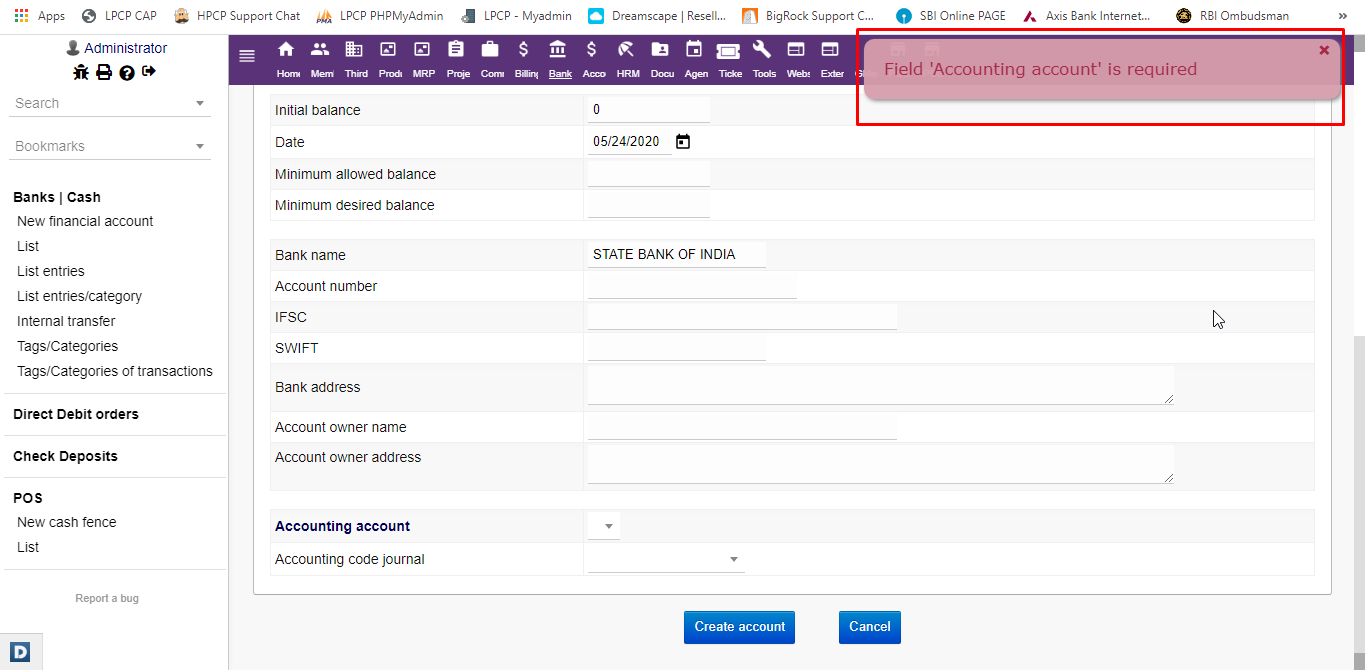Open the Agenda calendar icon in toolbar
Viewport: 1365px width, 670px height.
[x=694, y=50]
